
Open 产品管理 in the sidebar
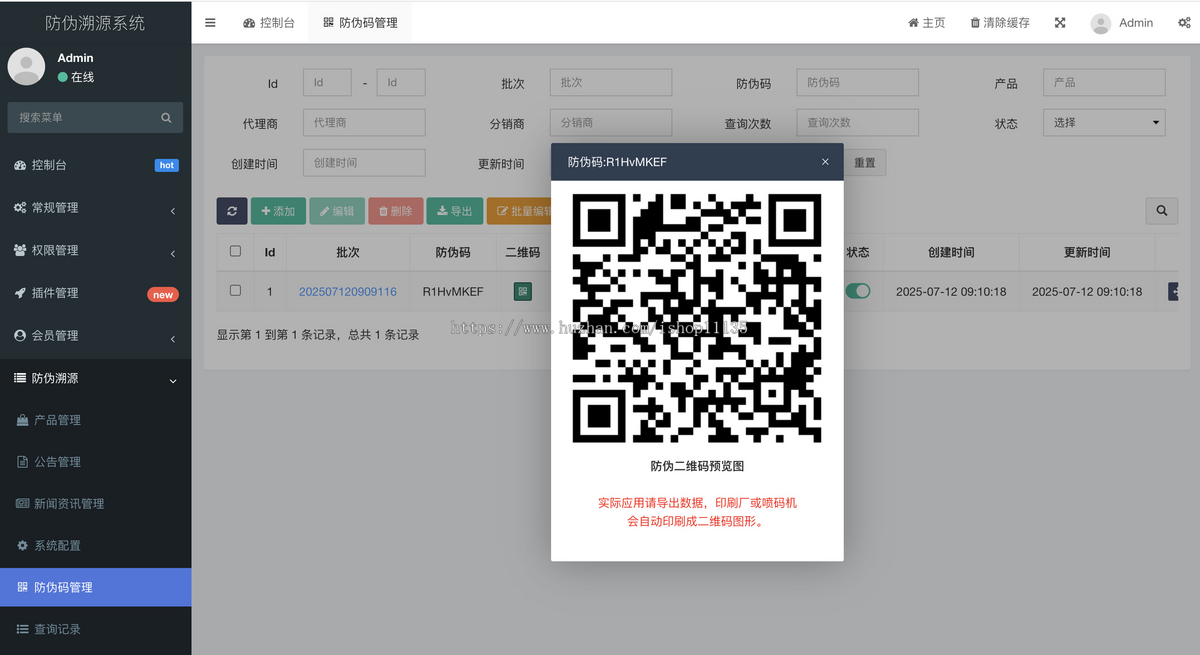click(95, 420)
